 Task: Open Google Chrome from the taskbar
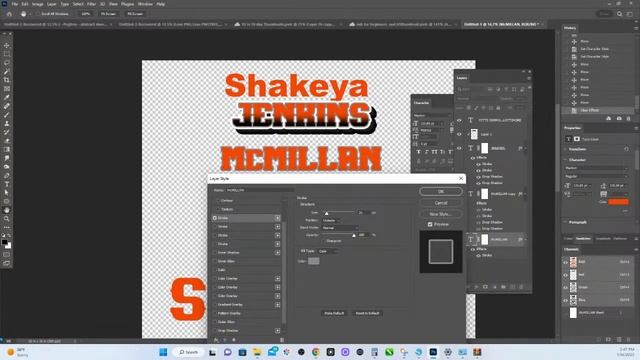(316, 352)
